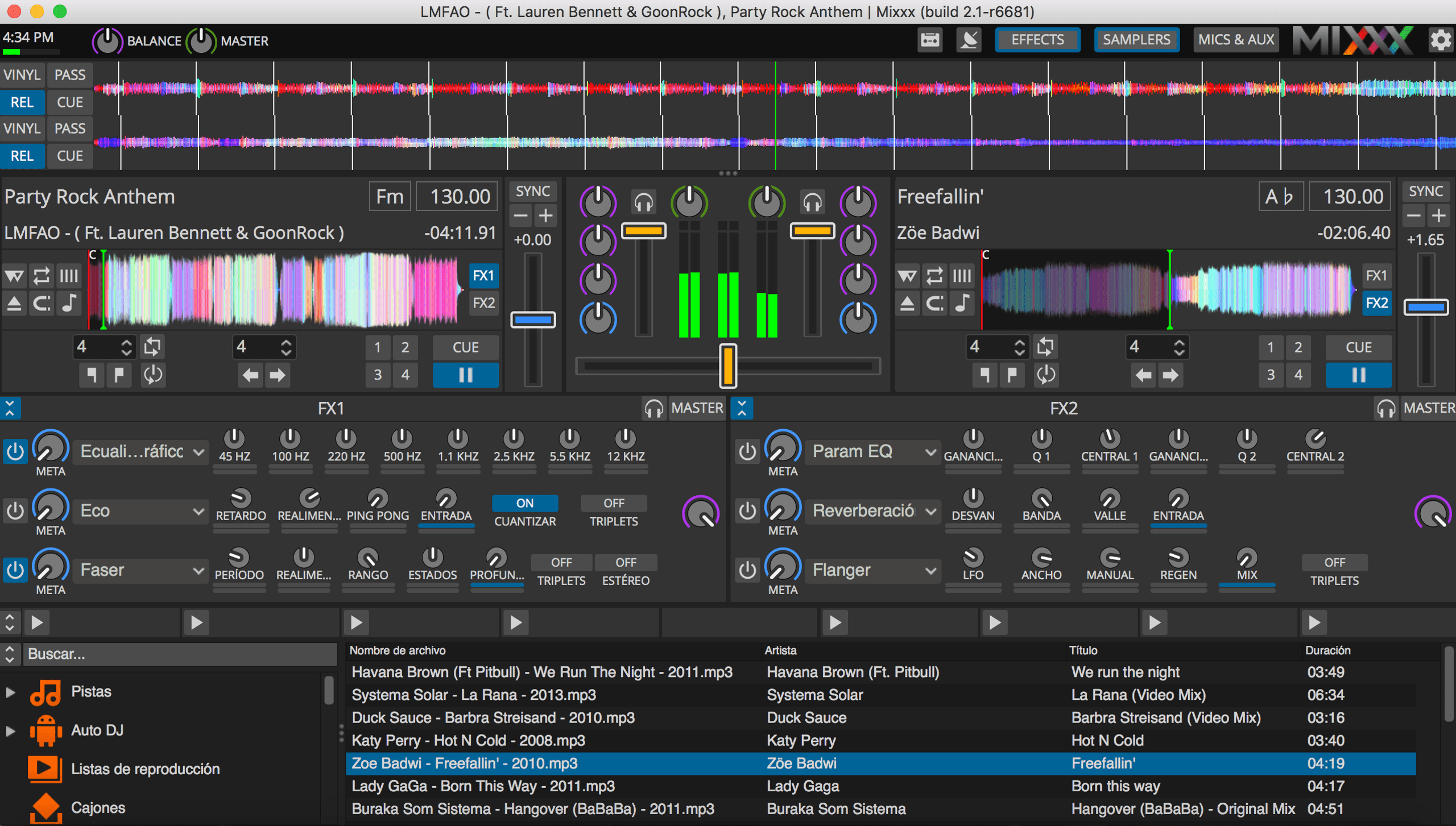Toggle PASS through for second deck
This screenshot has height=826, width=1456.
click(x=69, y=128)
